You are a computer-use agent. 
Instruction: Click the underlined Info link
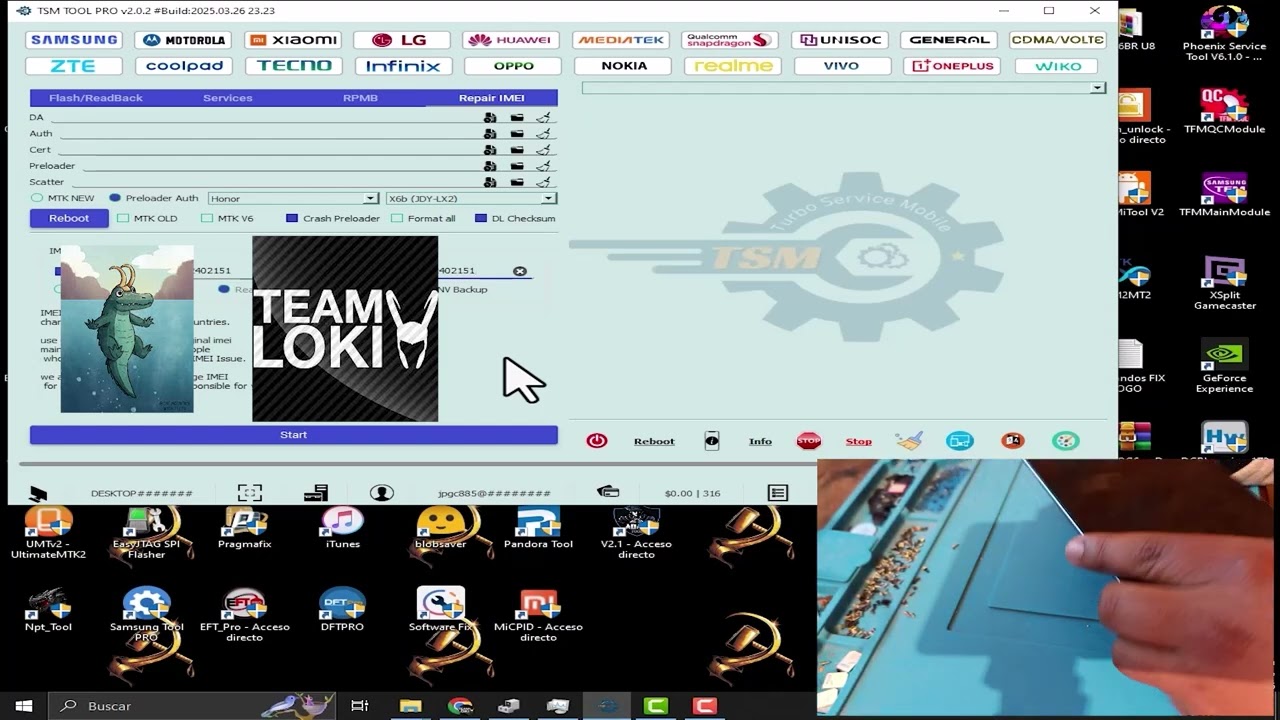[x=760, y=441]
